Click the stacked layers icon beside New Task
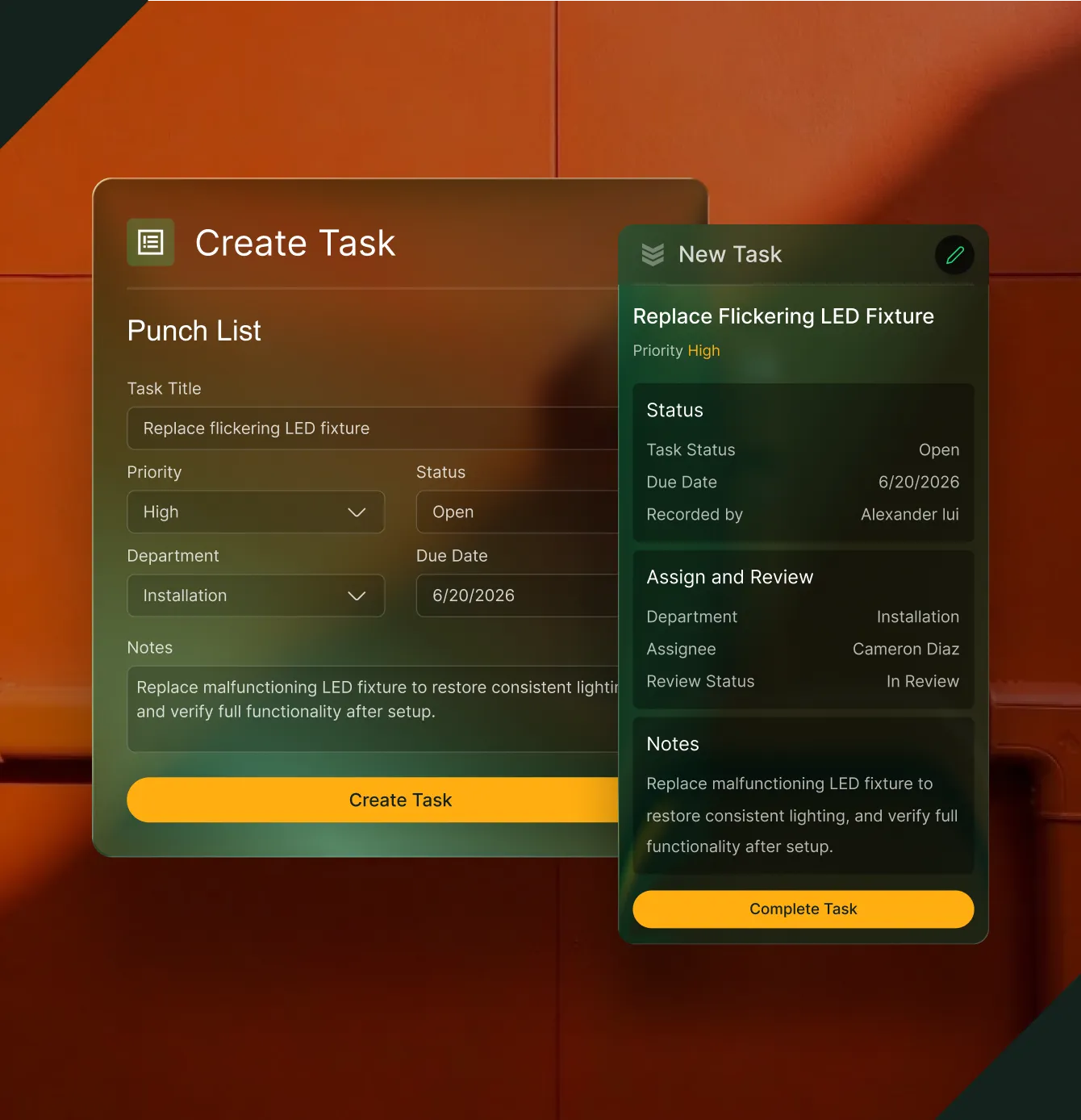This screenshot has height=1120, width=1081. pos(653,255)
